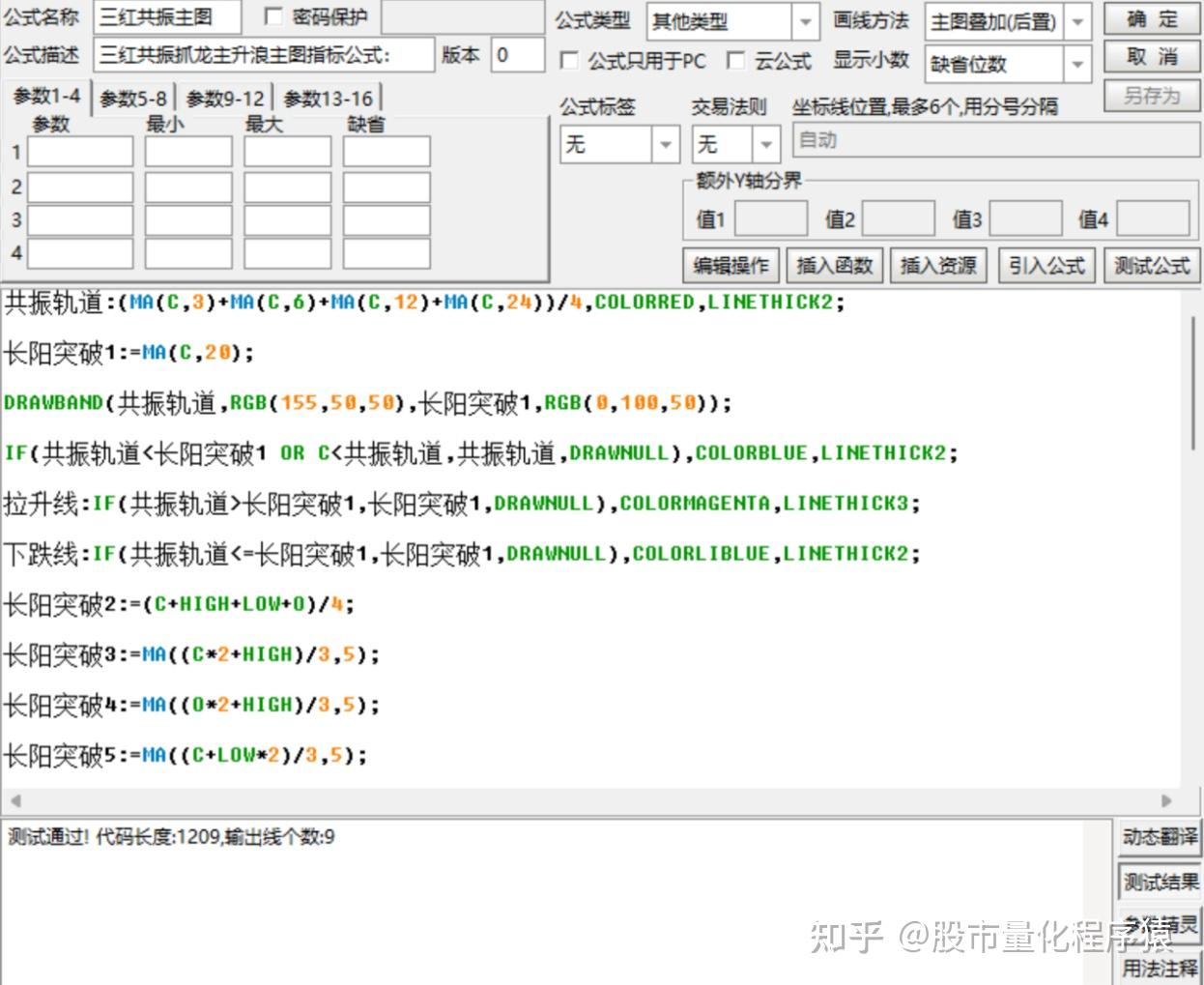The height and width of the screenshot is (985, 1204).
Task: Click row 2 最大 field
Action: pyautogui.click(x=287, y=187)
